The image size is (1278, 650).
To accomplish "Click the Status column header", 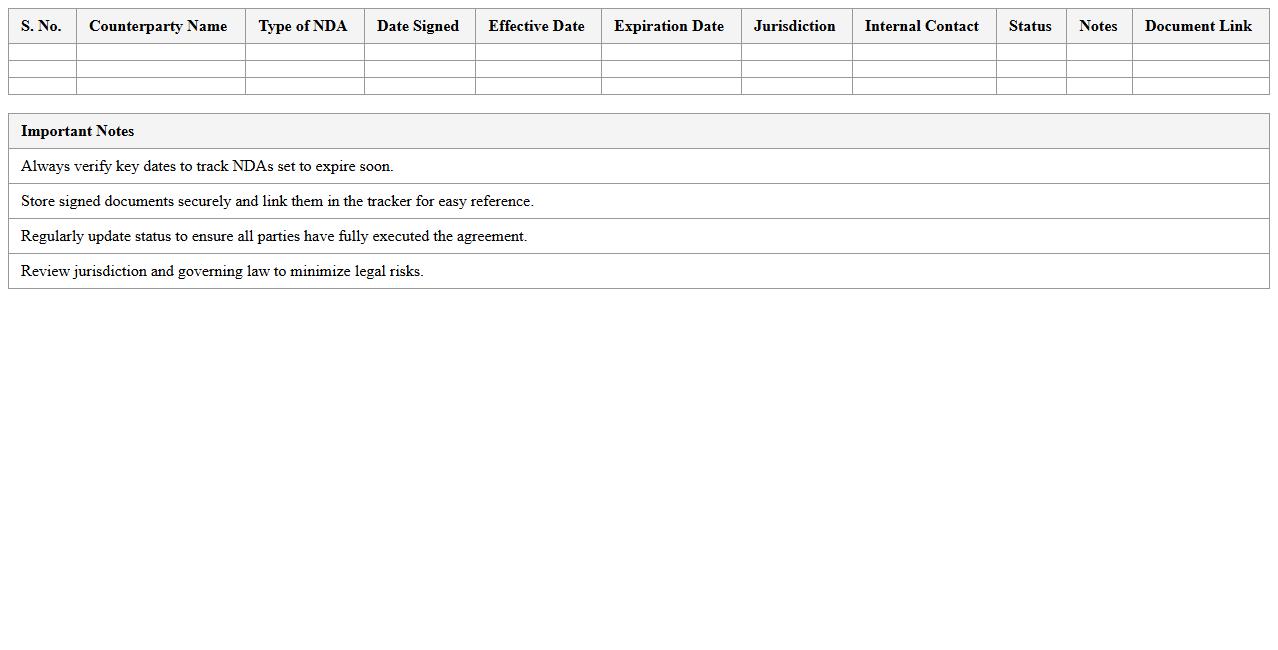I will tap(1030, 26).
